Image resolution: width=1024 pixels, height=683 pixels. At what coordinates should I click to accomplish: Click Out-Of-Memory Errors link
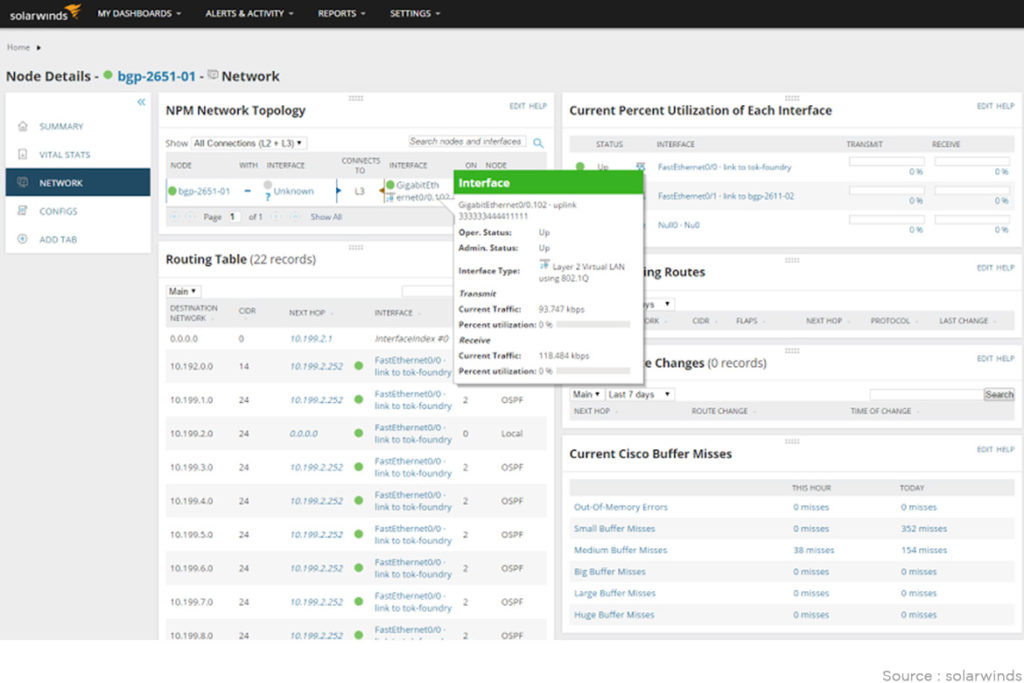(x=620, y=507)
